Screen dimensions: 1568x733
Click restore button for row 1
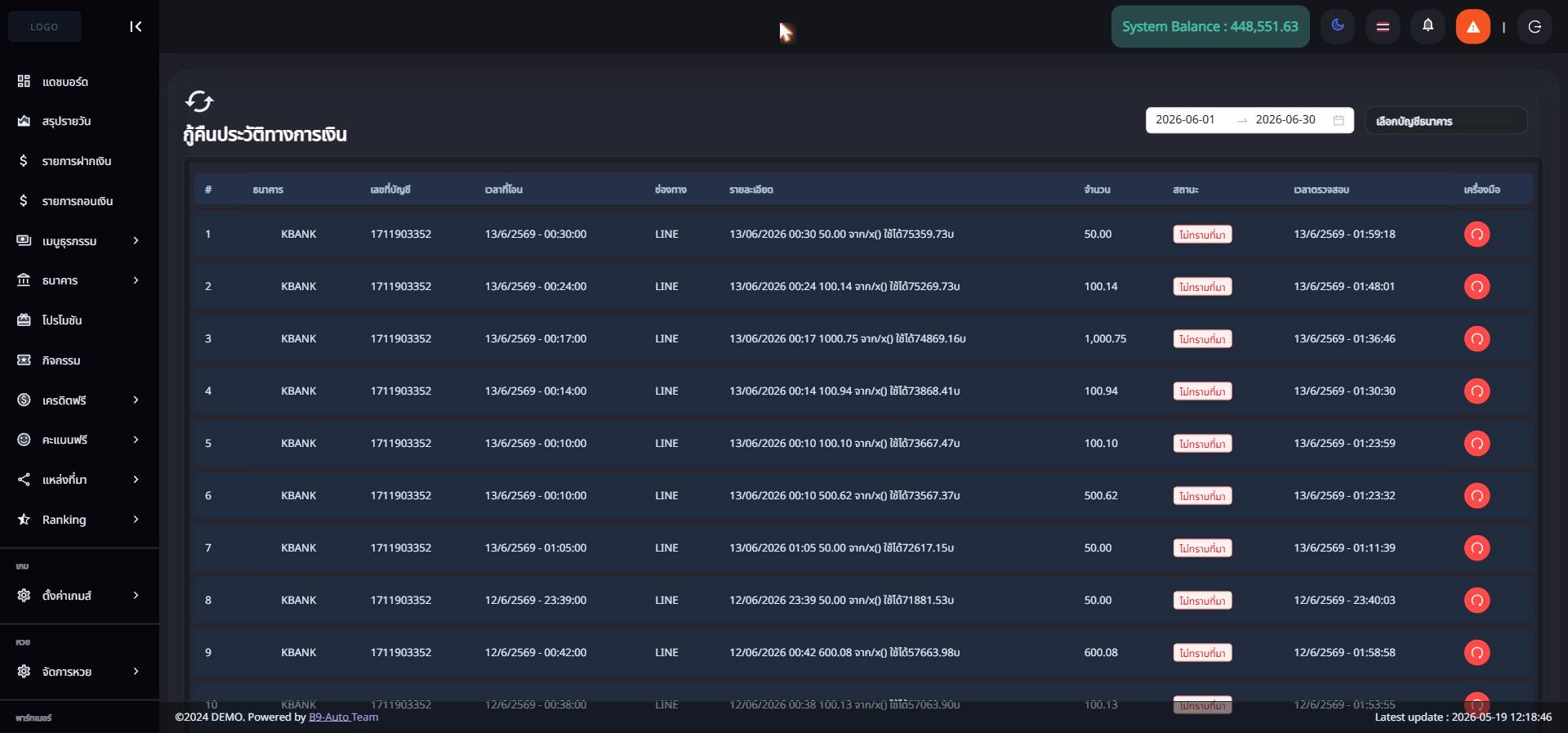coord(1477,235)
